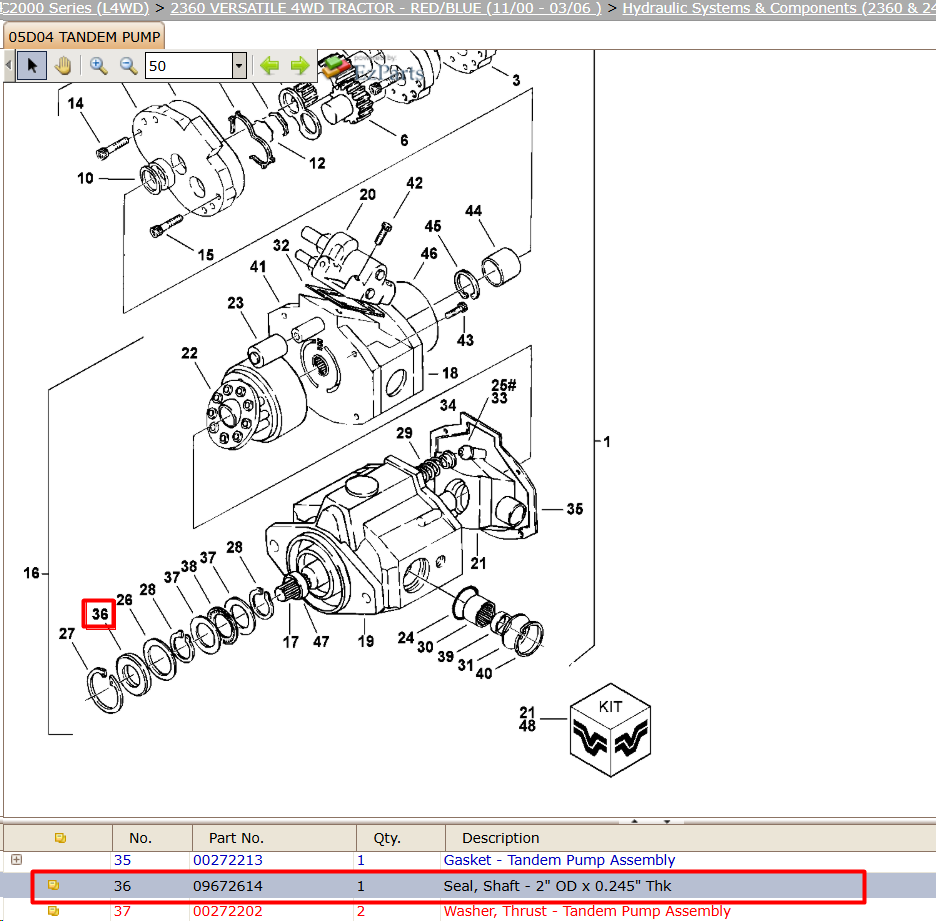Viewport: 936px width, 921px height.
Task: Click the yellow note icon on row 36
Action: pyautogui.click(x=53, y=885)
